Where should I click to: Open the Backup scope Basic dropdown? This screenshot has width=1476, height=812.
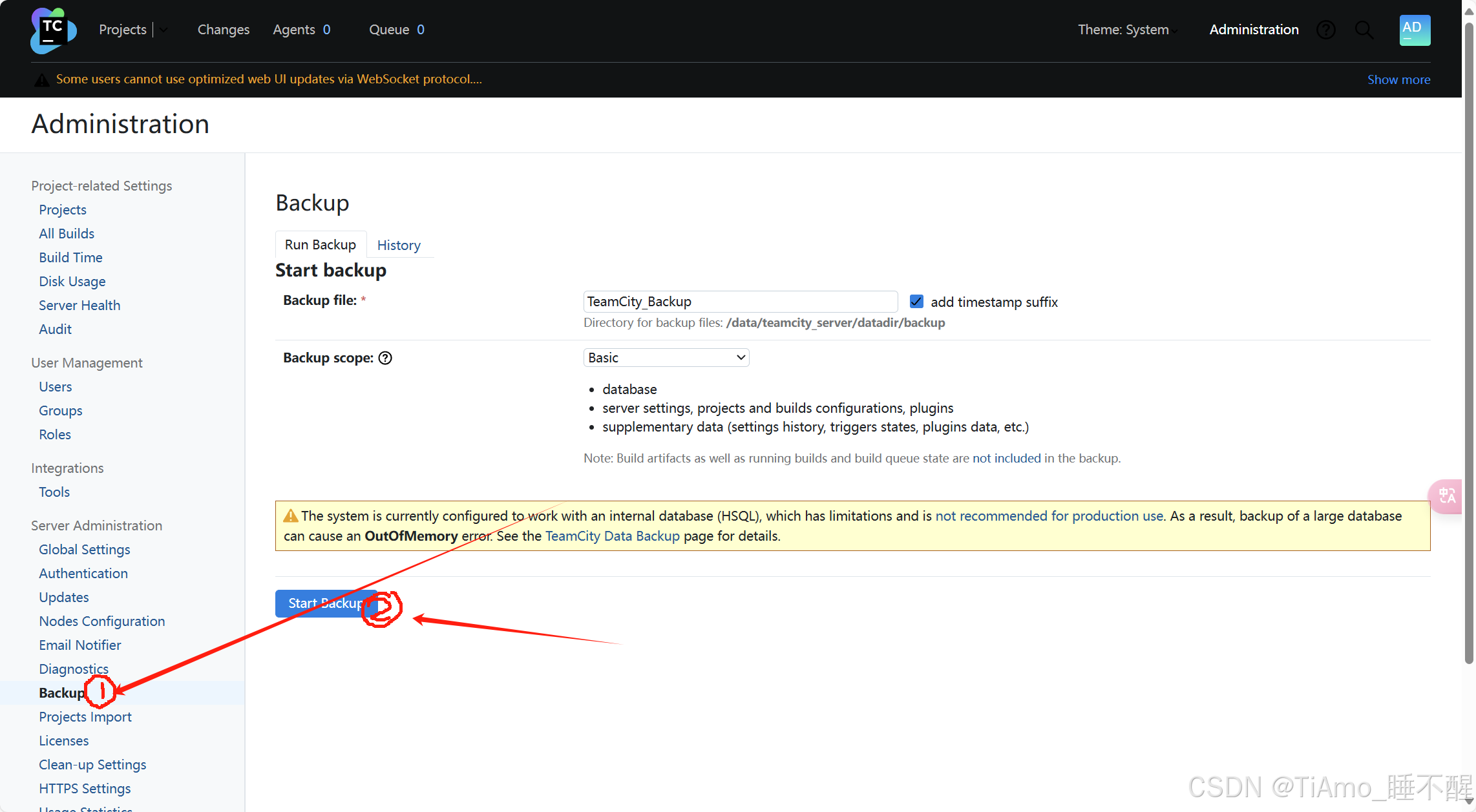tap(666, 357)
